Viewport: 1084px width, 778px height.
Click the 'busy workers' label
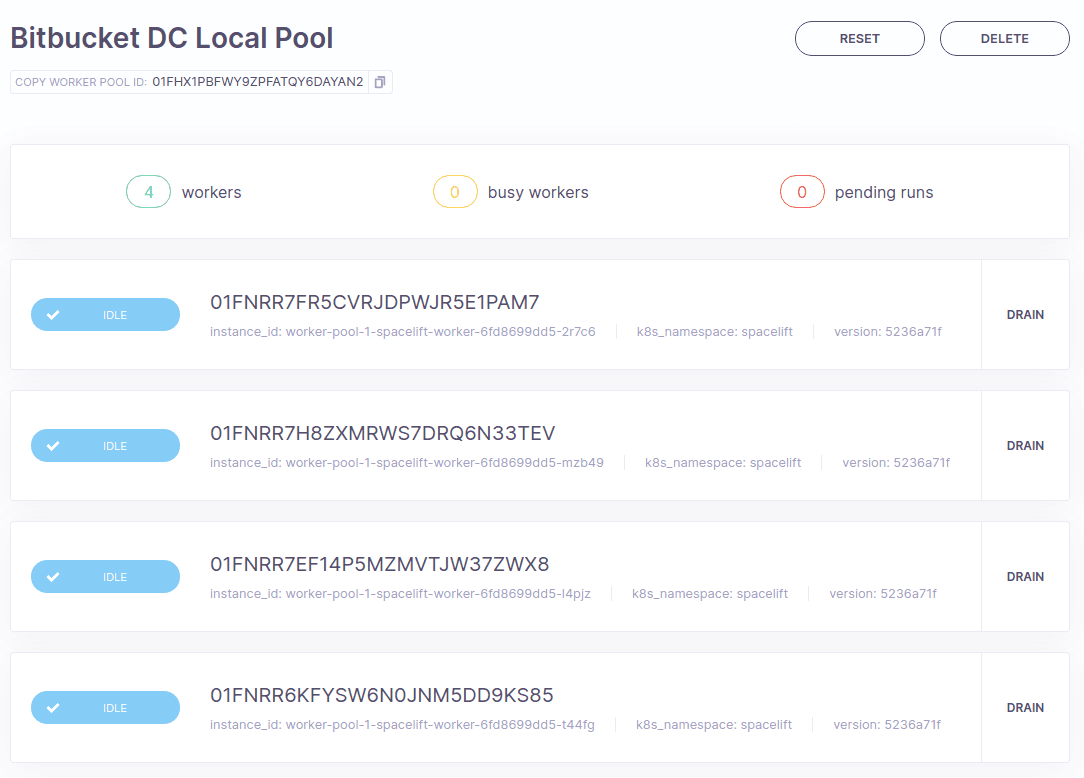coord(538,192)
